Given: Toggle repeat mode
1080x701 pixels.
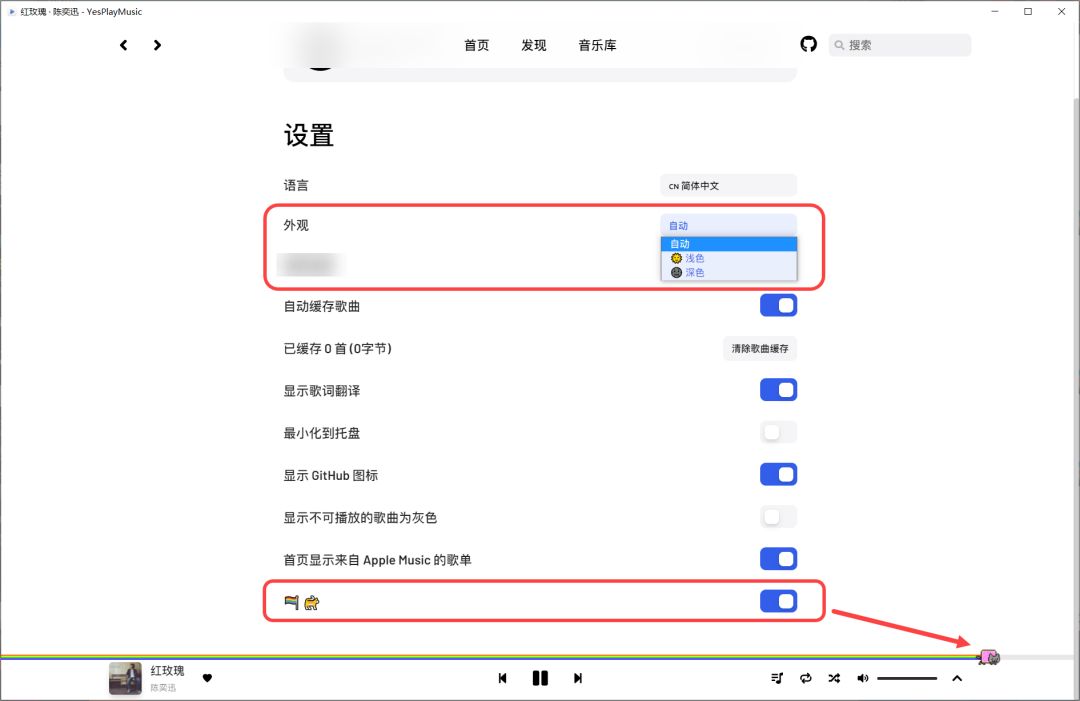Looking at the screenshot, I should point(806,678).
